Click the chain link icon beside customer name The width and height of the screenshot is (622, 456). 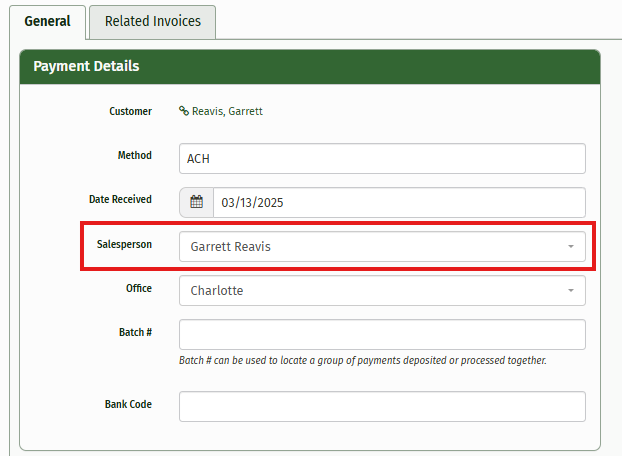click(184, 111)
